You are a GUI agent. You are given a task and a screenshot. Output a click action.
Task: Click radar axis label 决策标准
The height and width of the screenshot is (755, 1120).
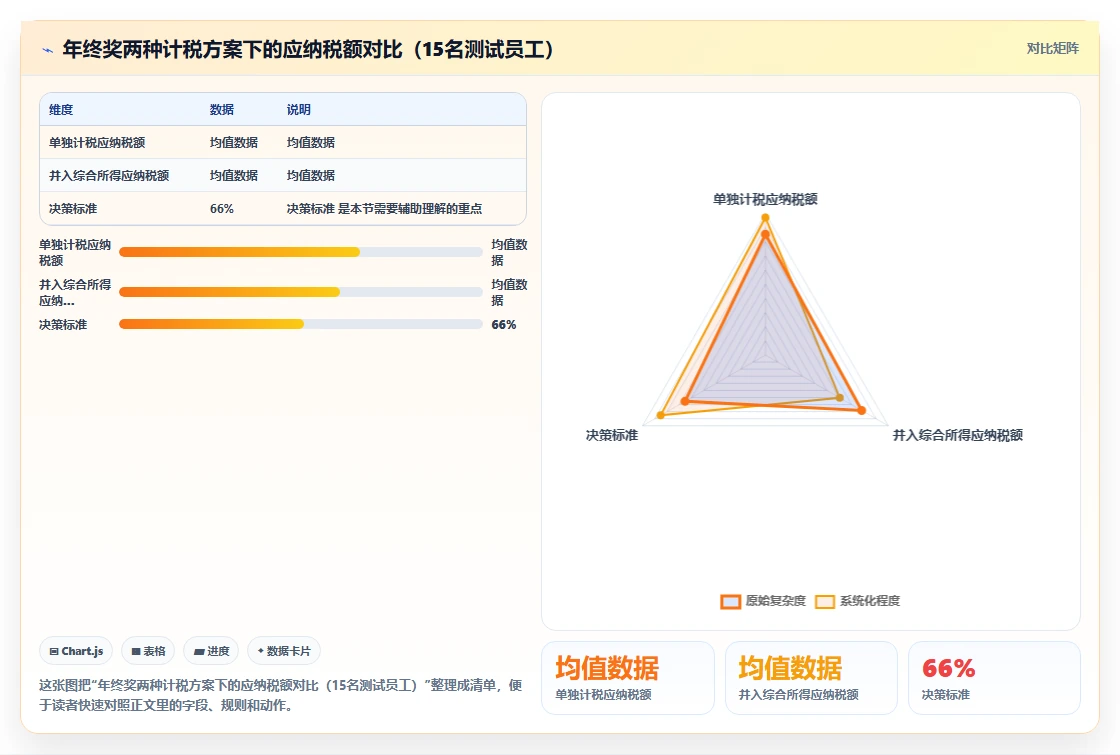tap(611, 435)
